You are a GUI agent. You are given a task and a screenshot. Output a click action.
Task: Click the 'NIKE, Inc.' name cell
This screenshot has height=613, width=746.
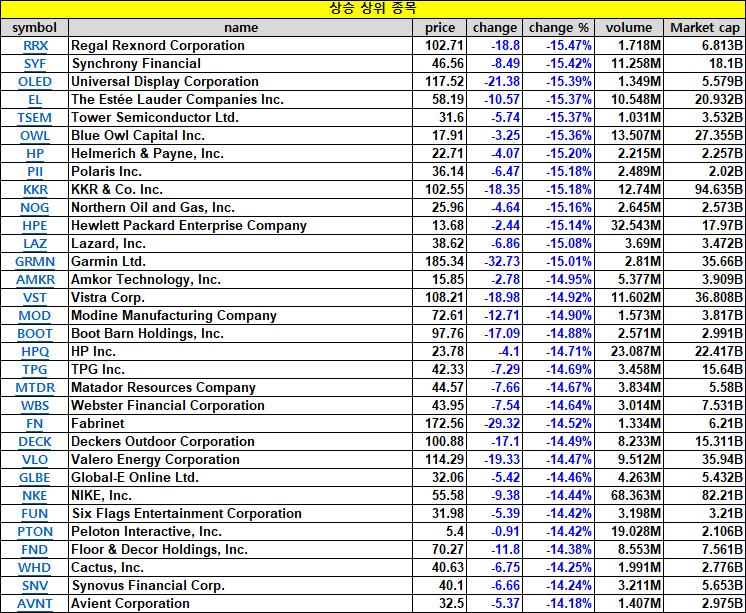click(241, 496)
